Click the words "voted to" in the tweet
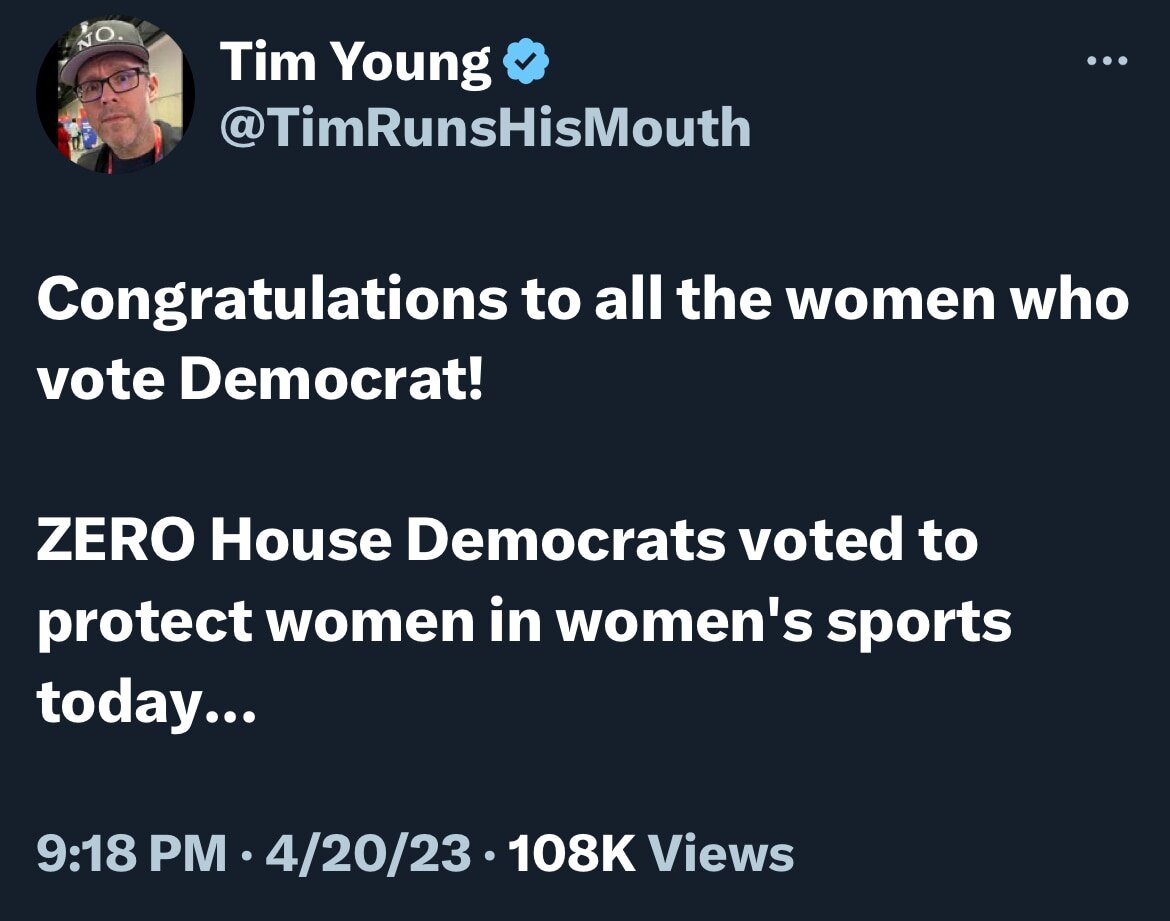The height and width of the screenshot is (921, 1170). (x=857, y=541)
